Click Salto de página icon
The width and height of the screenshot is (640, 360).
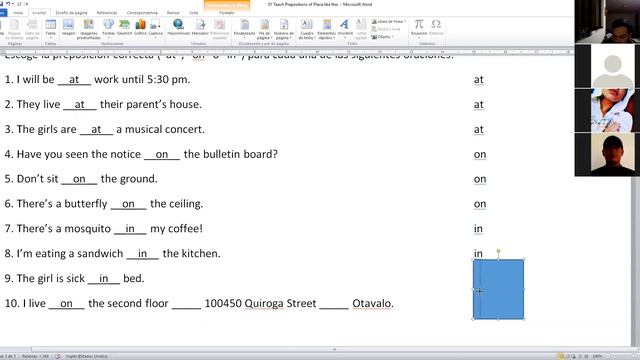pos(32,24)
